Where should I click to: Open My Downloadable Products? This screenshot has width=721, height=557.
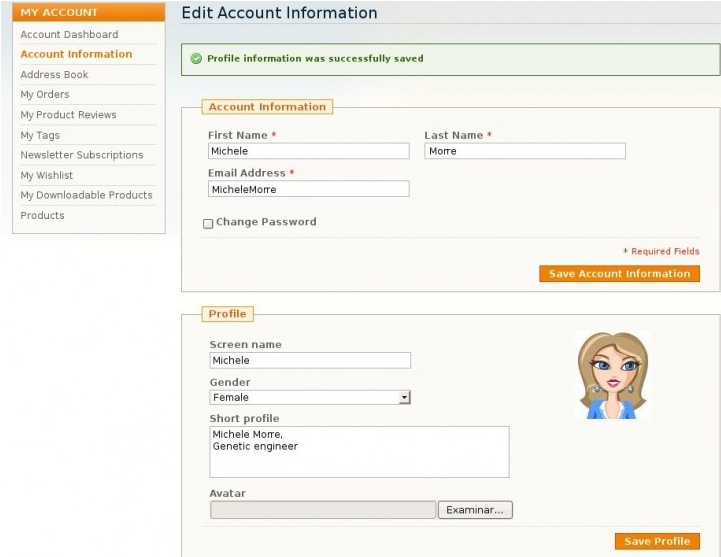[86, 195]
